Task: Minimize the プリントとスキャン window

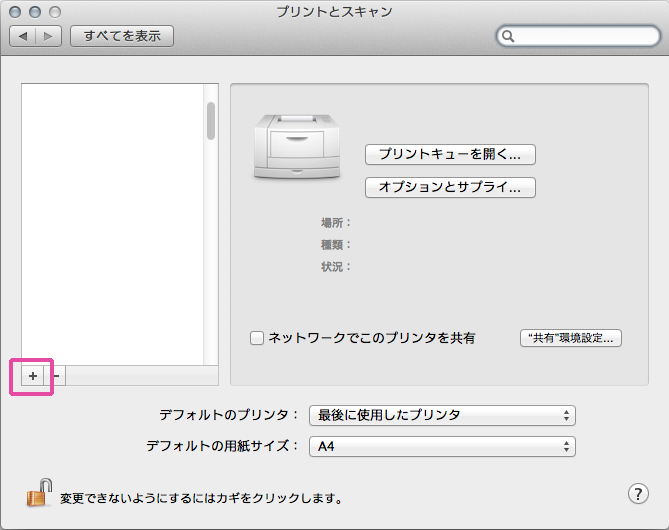Action: coord(33,12)
